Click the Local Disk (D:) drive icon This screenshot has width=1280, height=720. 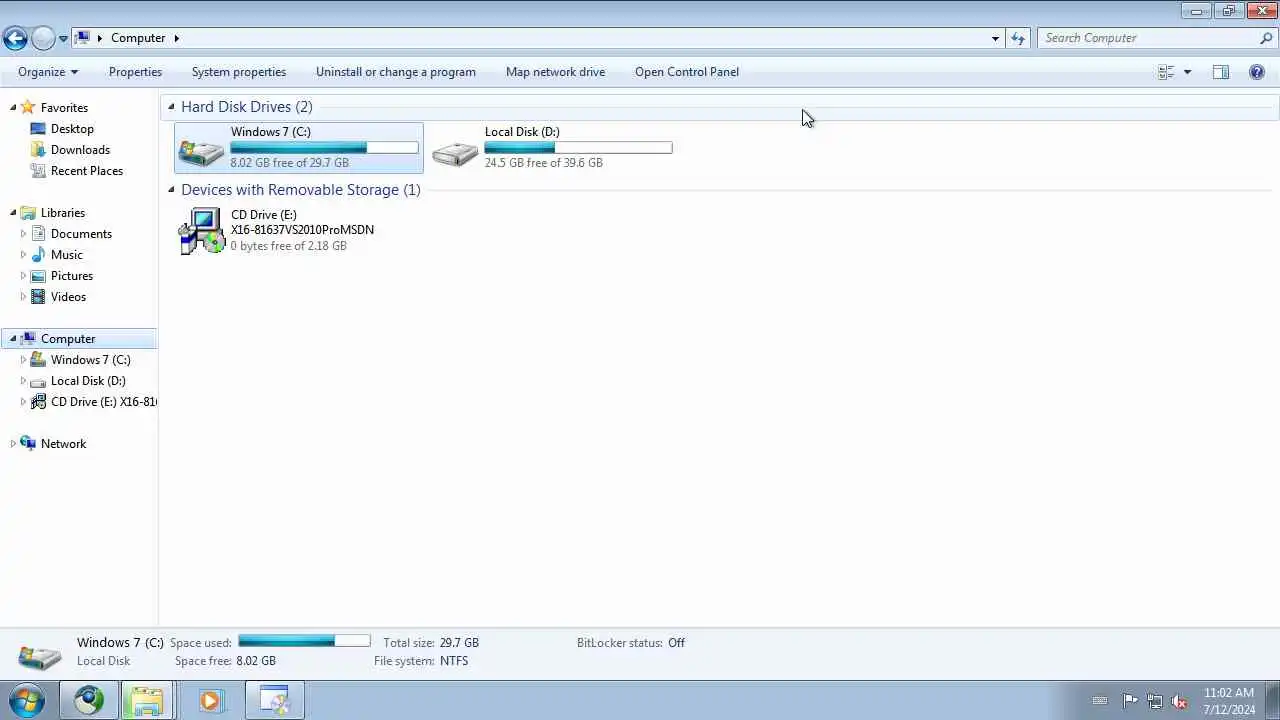[x=455, y=152]
